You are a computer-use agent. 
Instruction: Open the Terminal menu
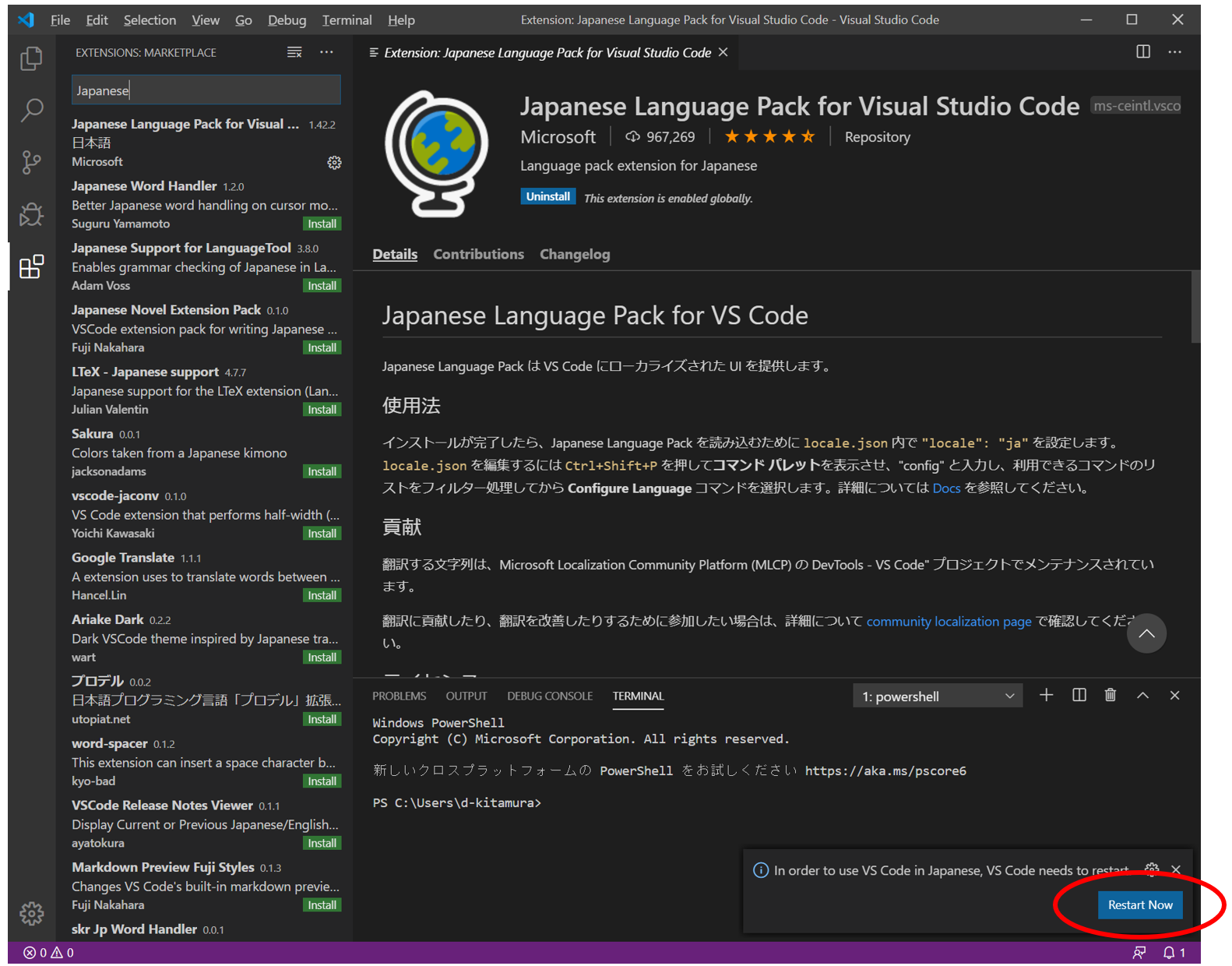pyautogui.click(x=347, y=19)
